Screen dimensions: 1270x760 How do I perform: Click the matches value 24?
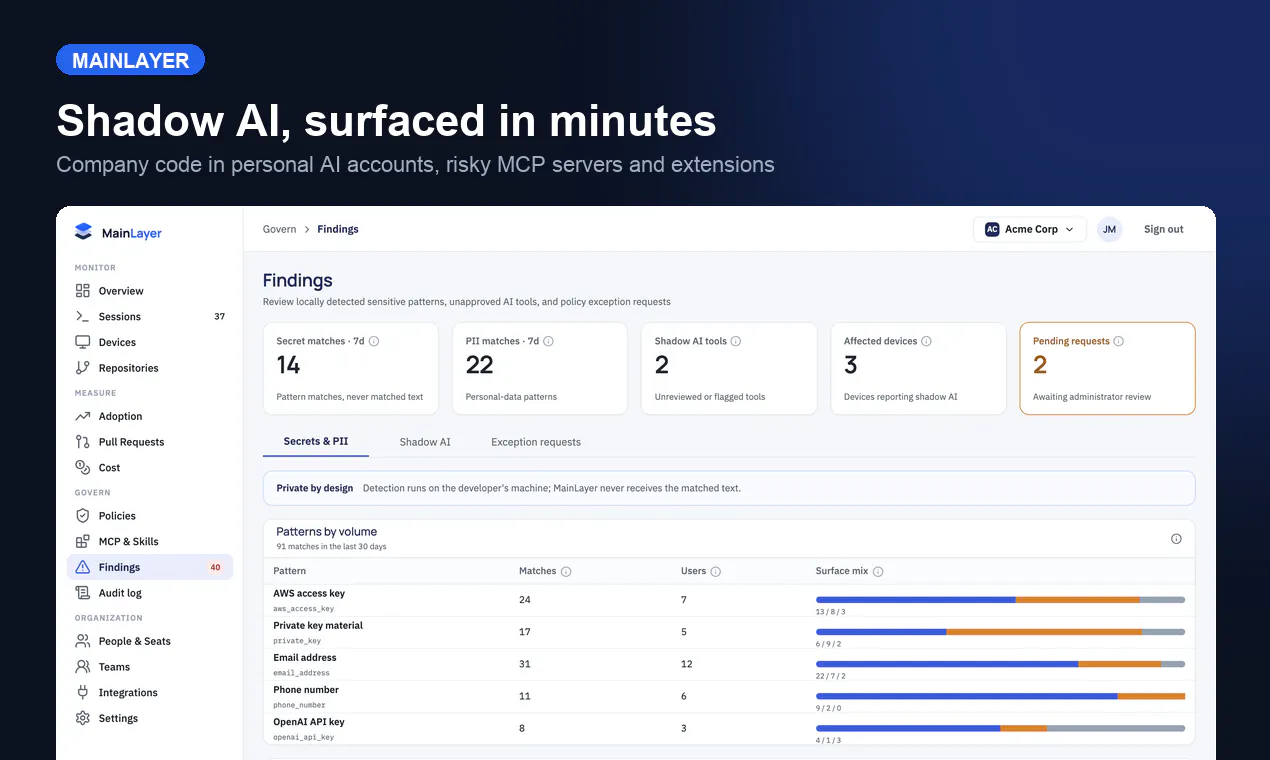coord(525,600)
